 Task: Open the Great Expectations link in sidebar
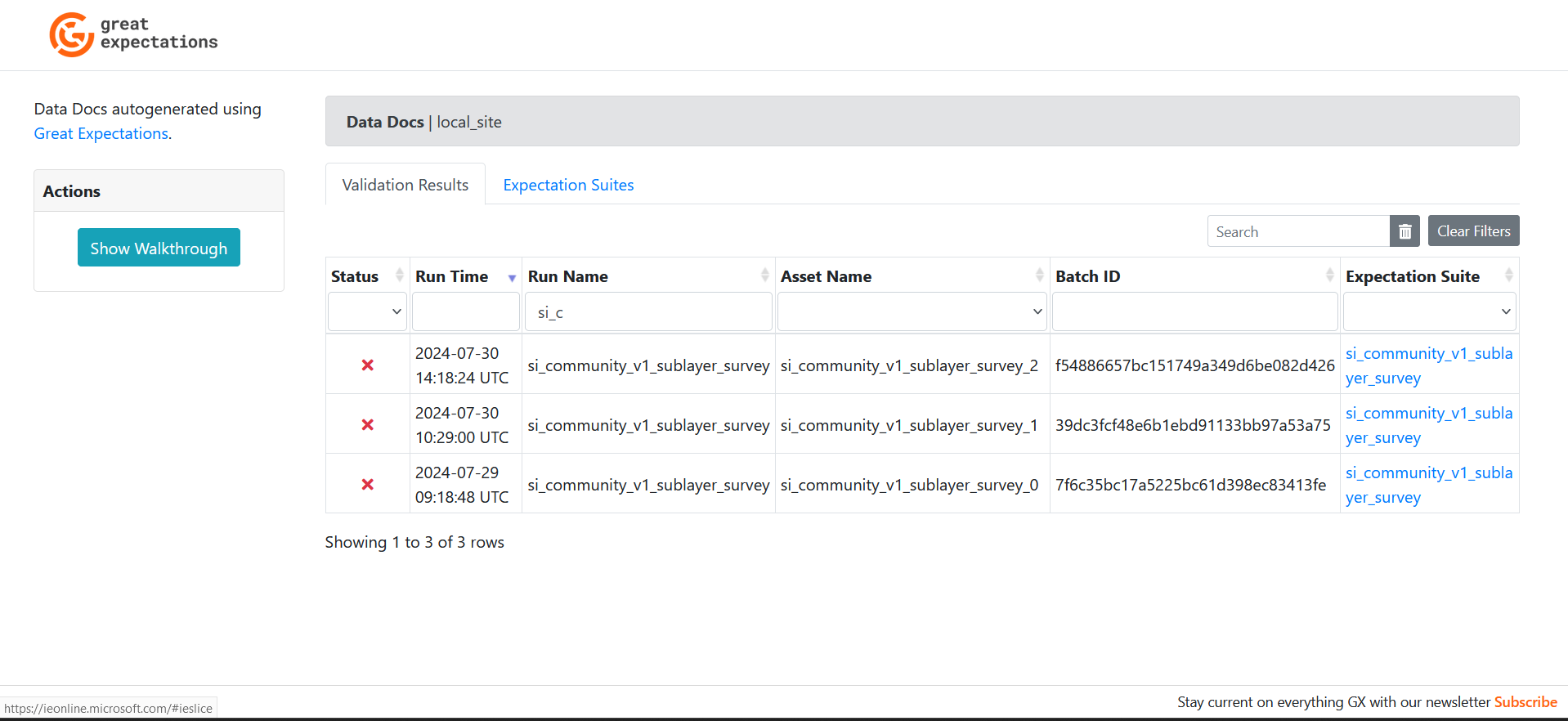tap(101, 133)
